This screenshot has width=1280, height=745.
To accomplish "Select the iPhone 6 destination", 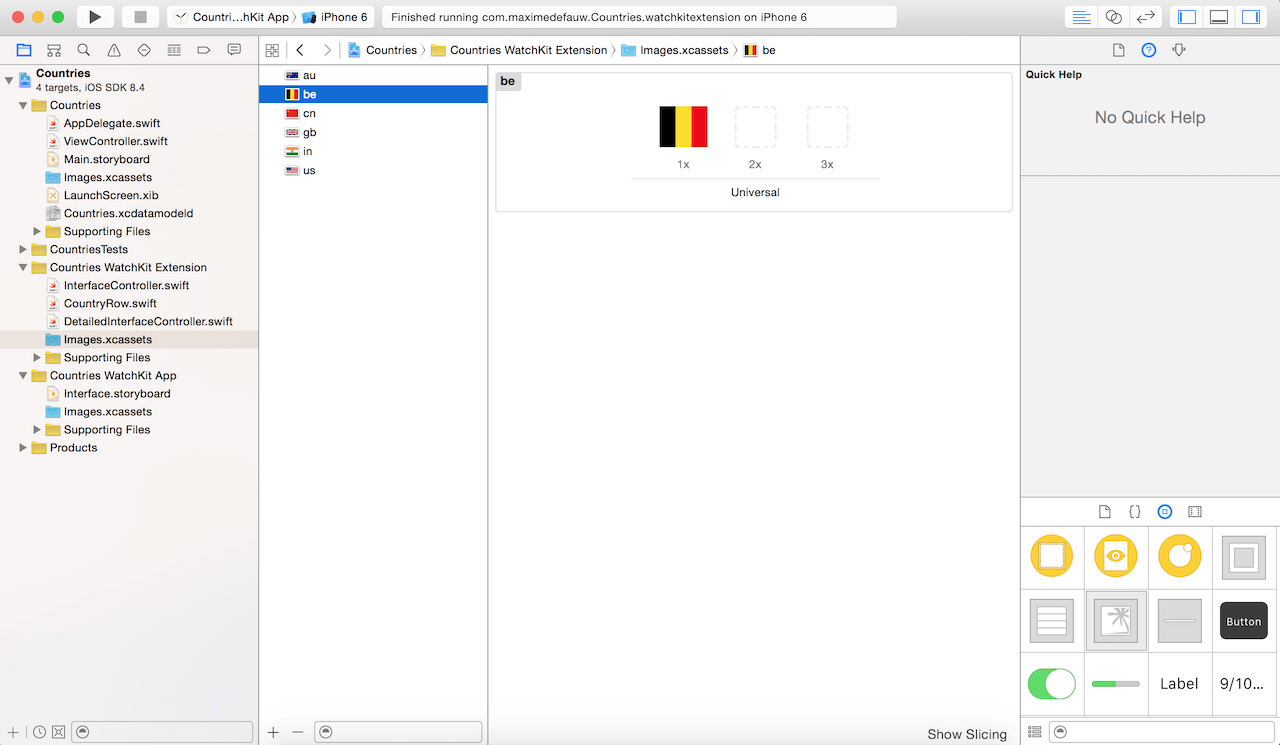I will 337,17.
